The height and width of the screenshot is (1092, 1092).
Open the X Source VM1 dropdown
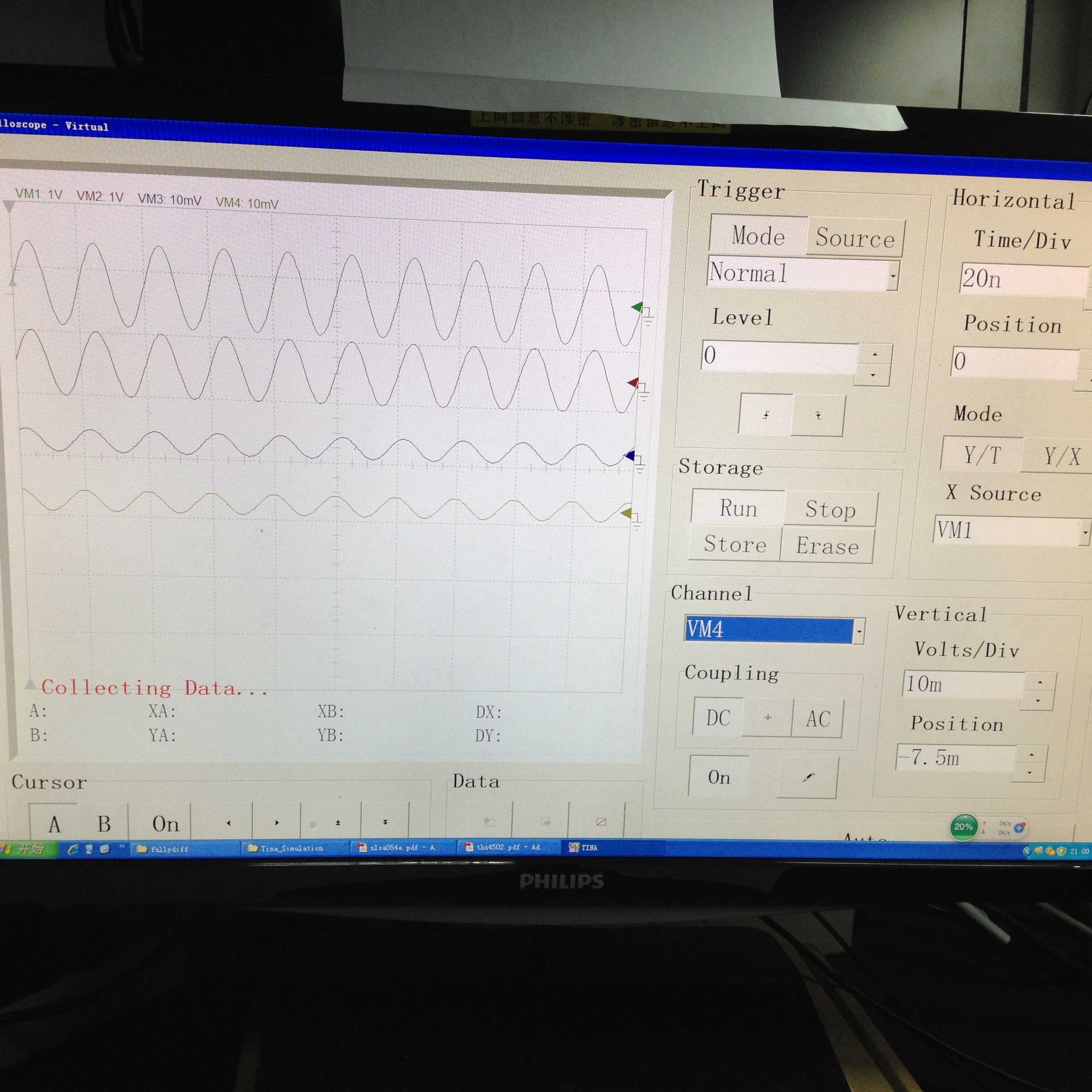tap(1085, 533)
